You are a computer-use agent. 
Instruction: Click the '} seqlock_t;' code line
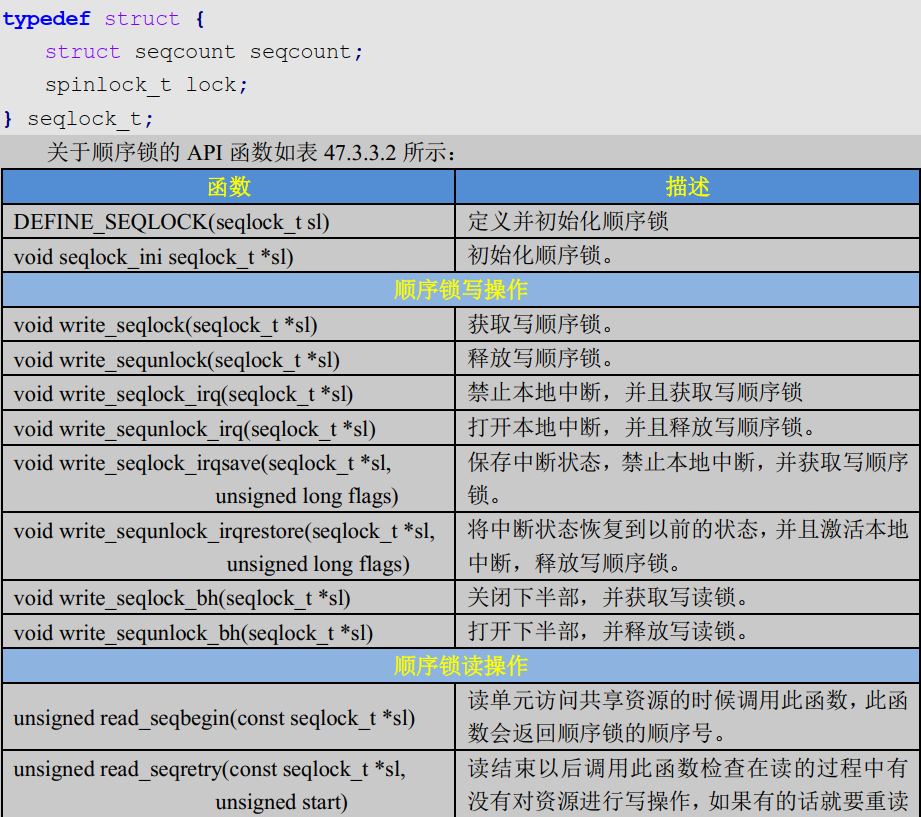click(x=79, y=119)
